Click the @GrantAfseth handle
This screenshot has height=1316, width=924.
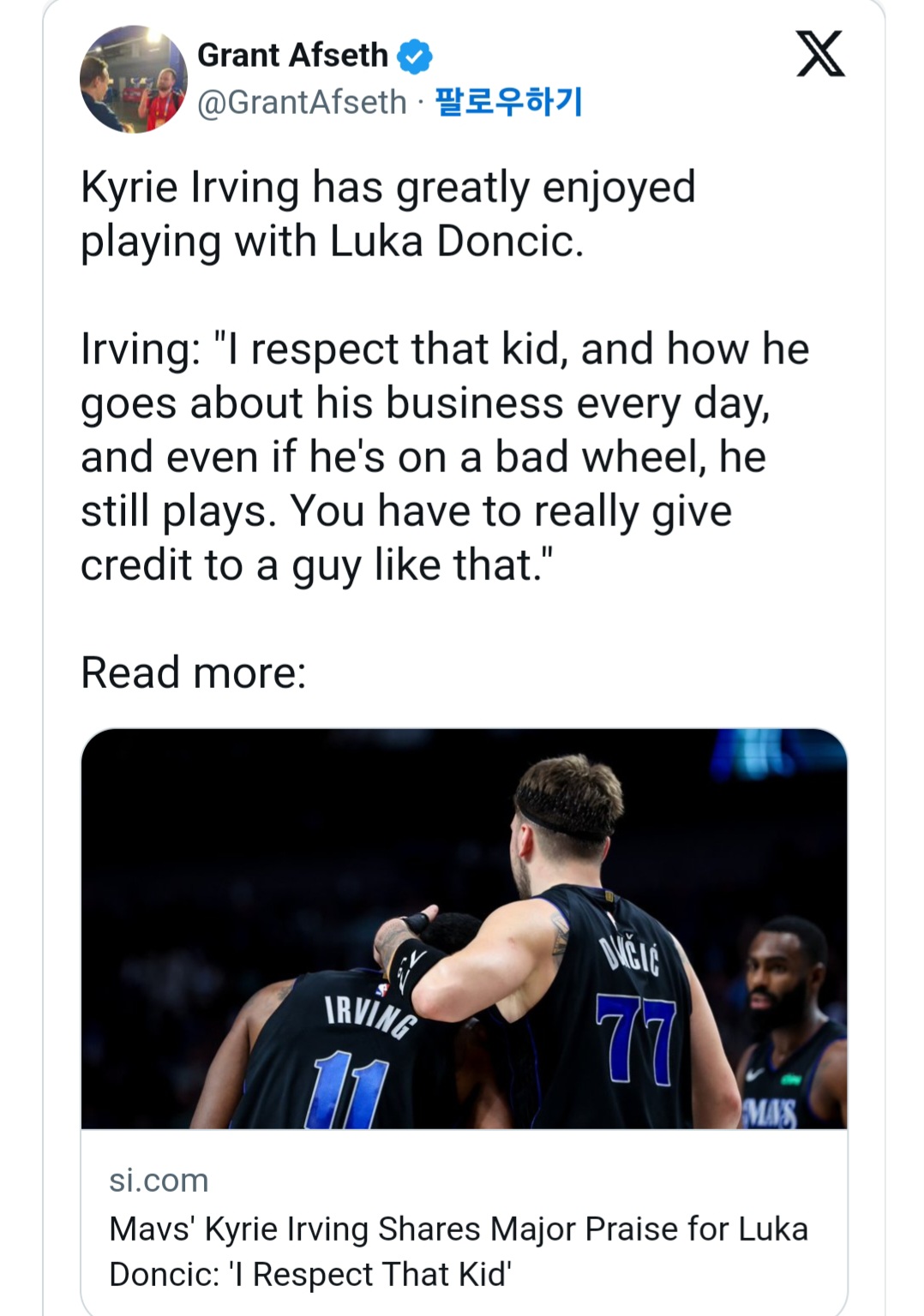pos(302,102)
